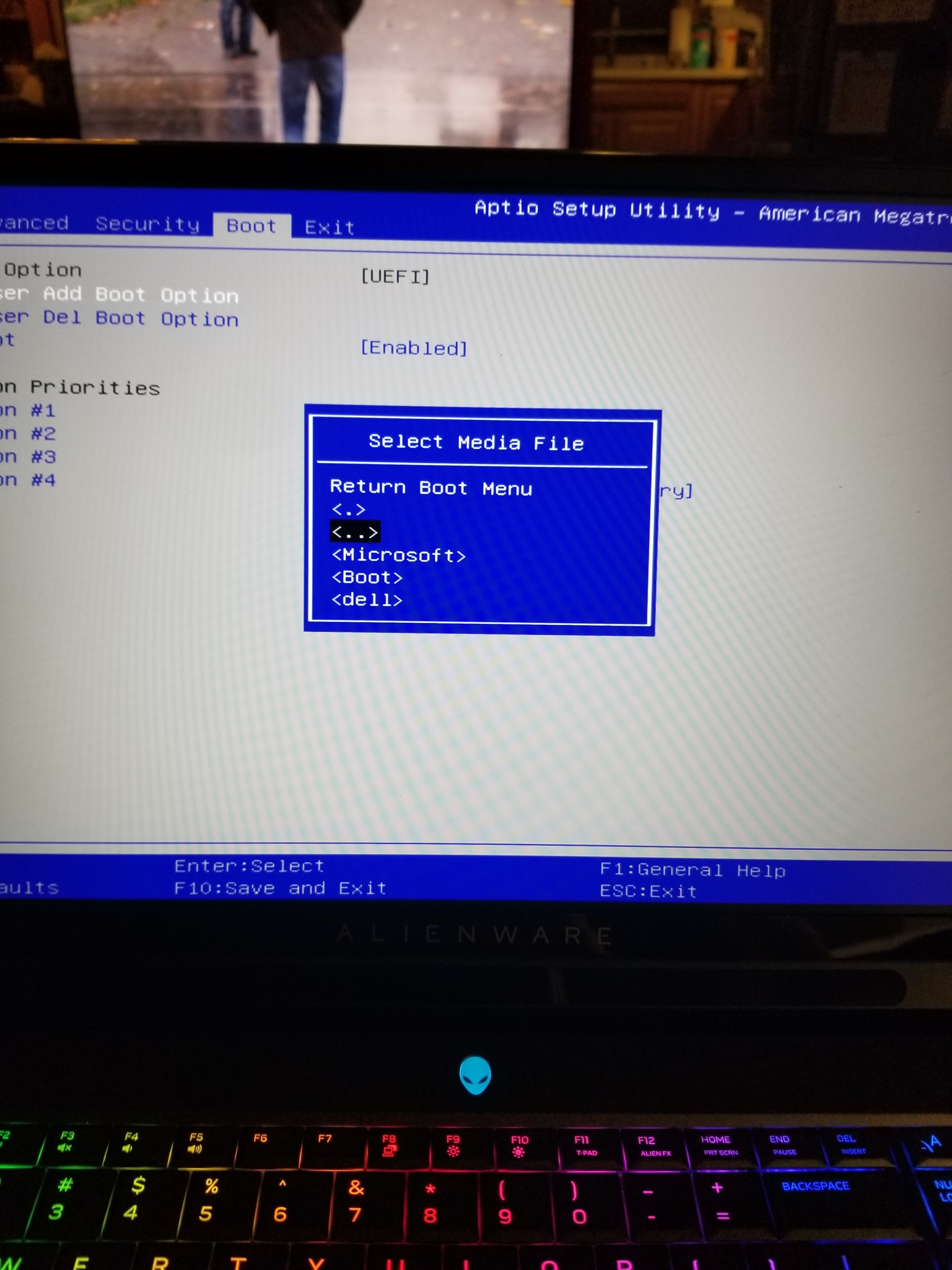Select the <.> current directory entry
This screenshot has width=952, height=1270.
tap(348, 509)
